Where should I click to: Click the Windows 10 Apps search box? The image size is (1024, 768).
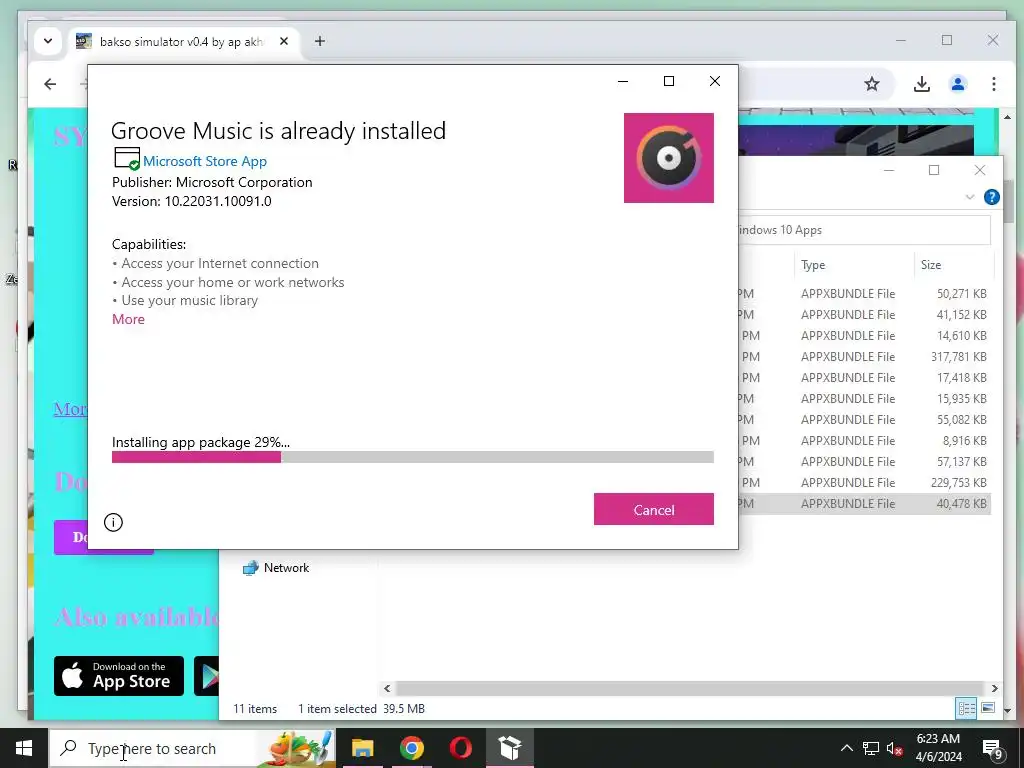(x=863, y=230)
